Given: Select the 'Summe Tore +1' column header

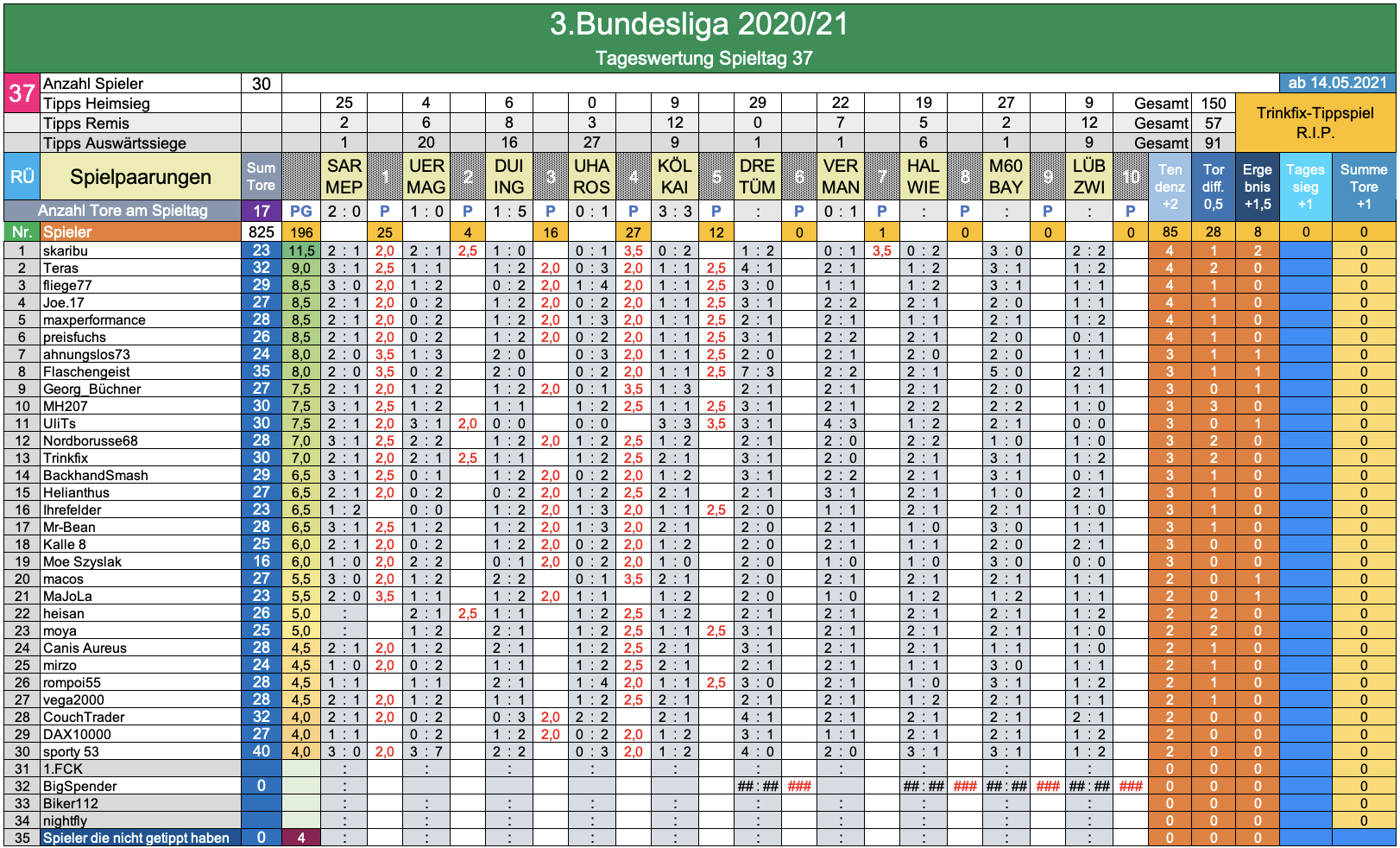Looking at the screenshot, I should [1364, 187].
